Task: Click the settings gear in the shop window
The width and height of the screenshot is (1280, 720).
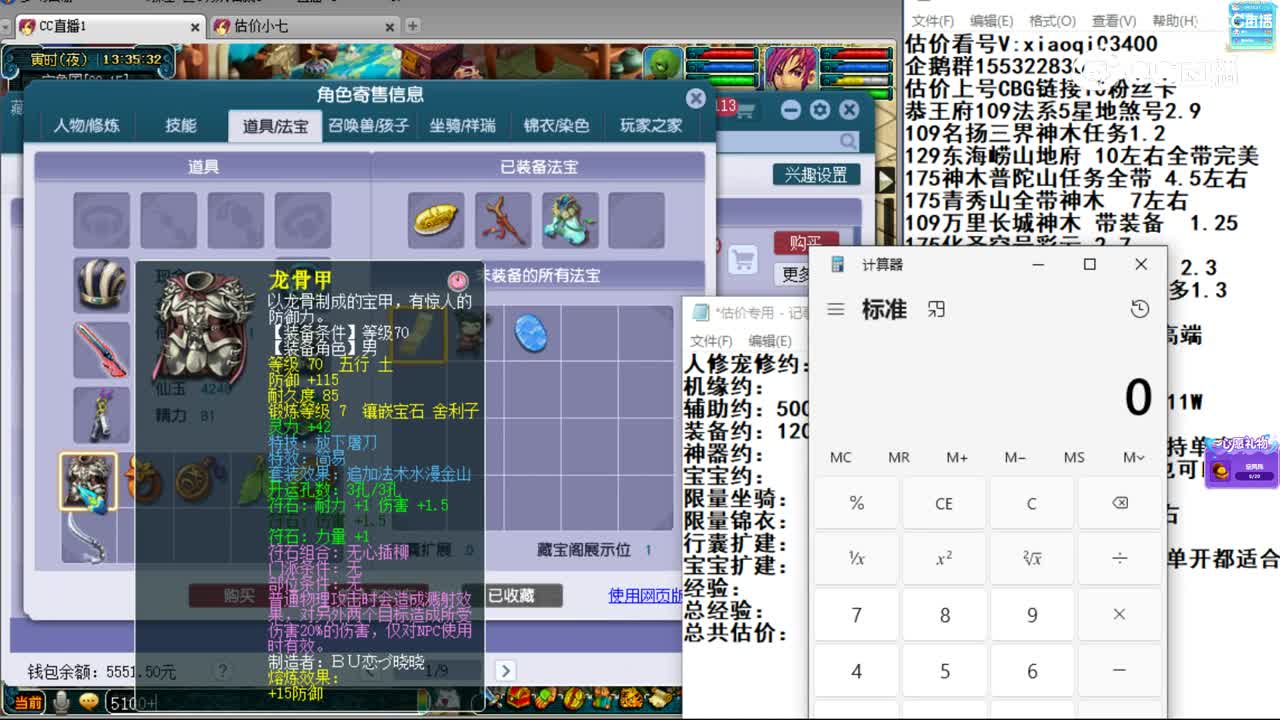Action: pos(820,110)
